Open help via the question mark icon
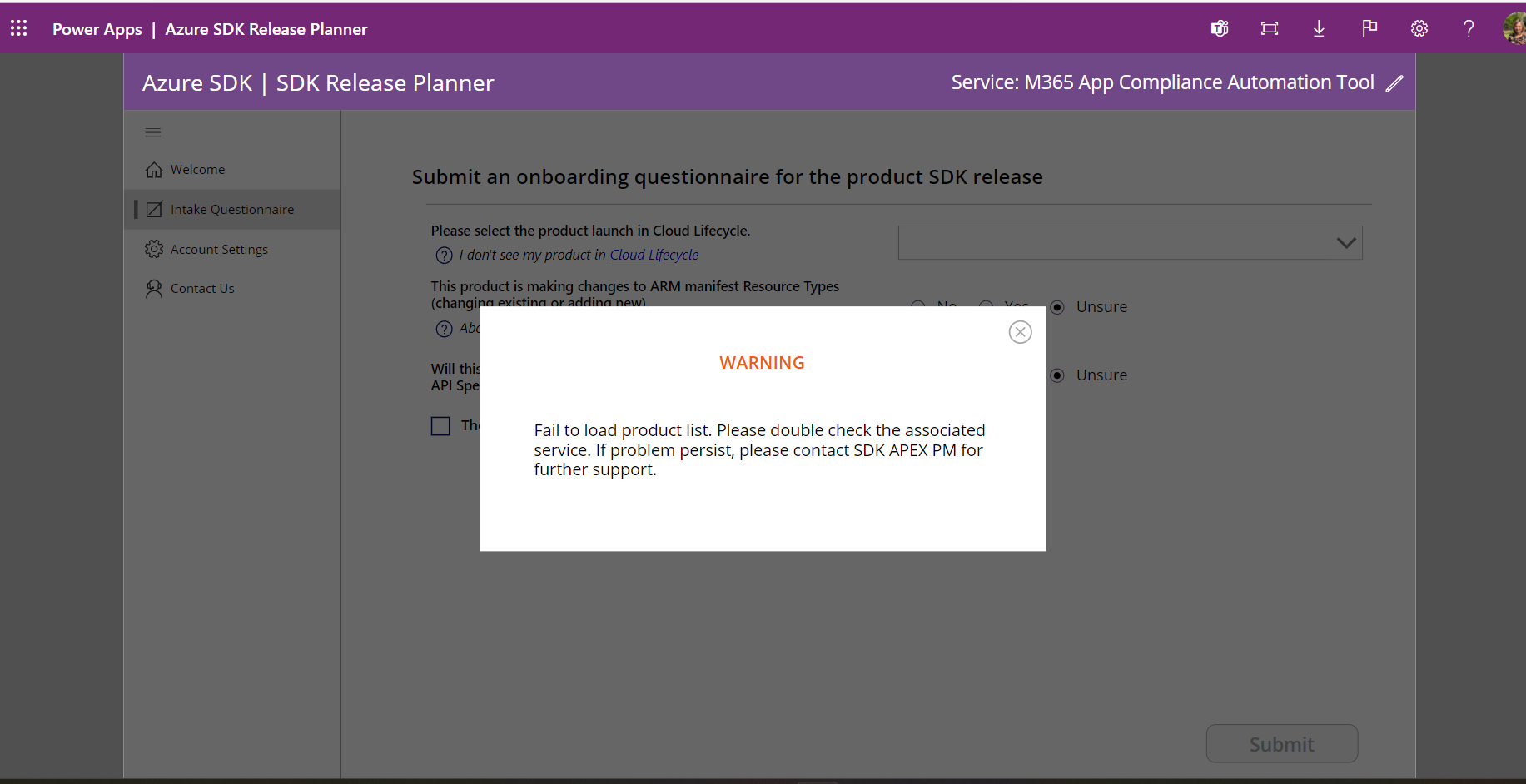This screenshot has width=1526, height=784. pyautogui.click(x=1469, y=27)
